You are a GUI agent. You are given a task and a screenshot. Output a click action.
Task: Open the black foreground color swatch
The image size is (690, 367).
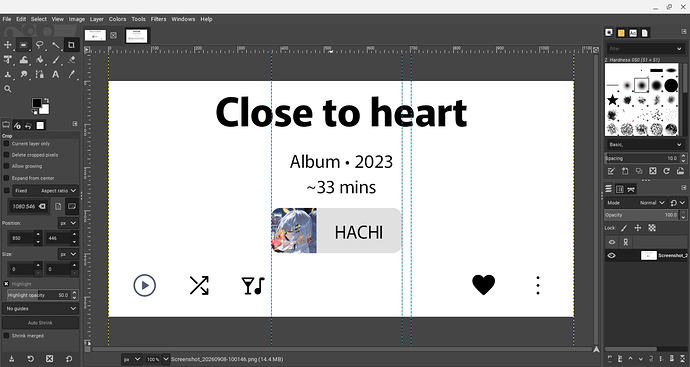(37, 103)
